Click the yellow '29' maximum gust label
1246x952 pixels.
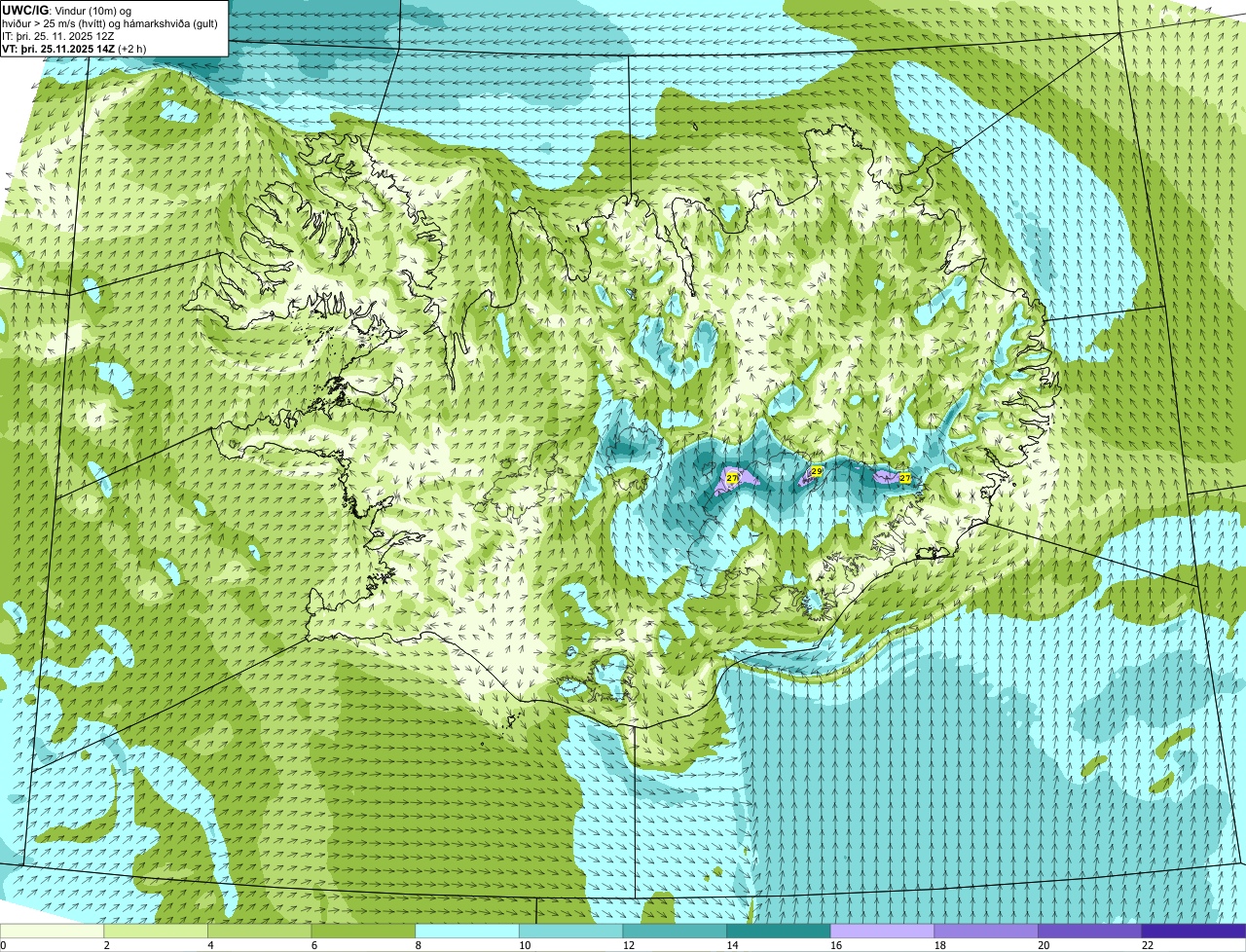[x=817, y=471]
